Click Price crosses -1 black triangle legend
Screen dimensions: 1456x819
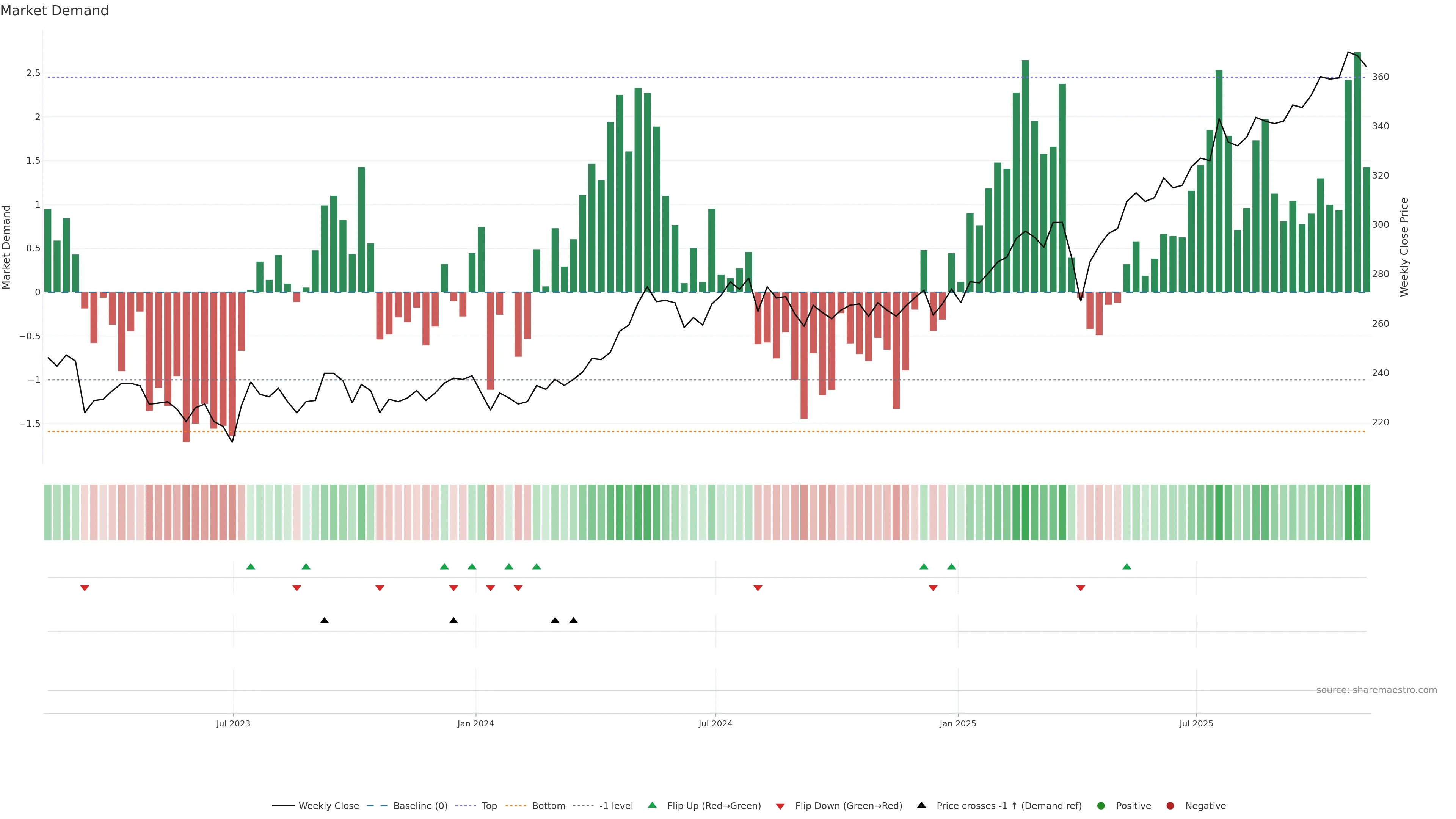[x=921, y=805]
